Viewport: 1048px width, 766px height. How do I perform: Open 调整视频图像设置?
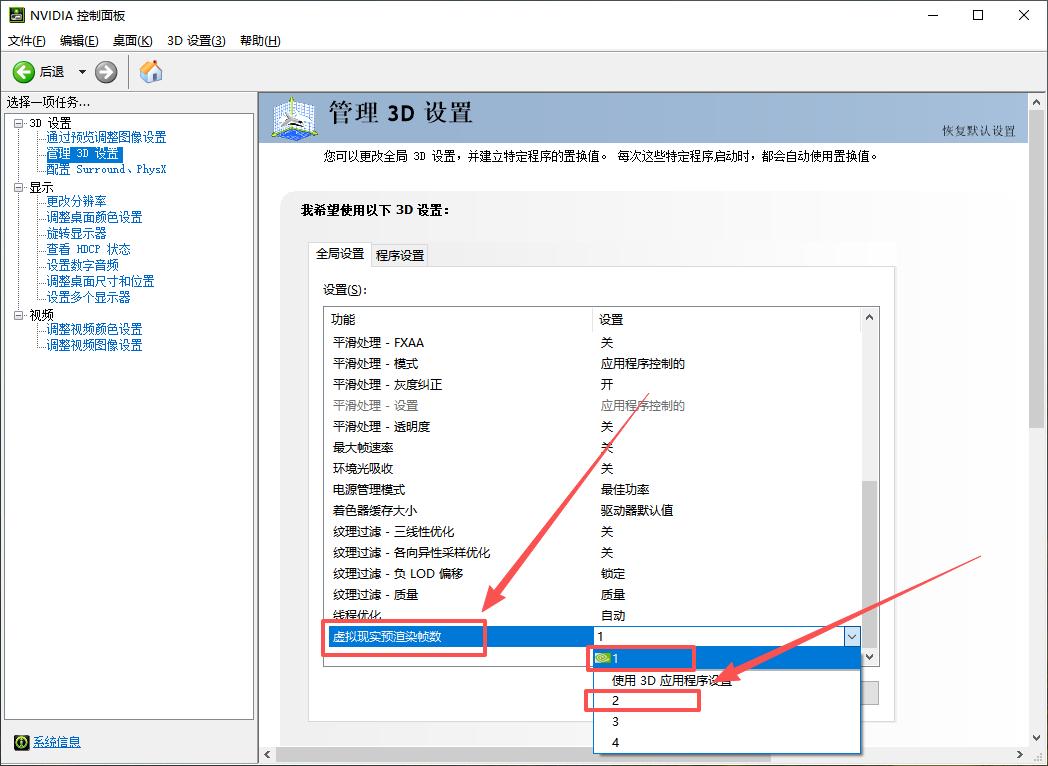coord(94,345)
